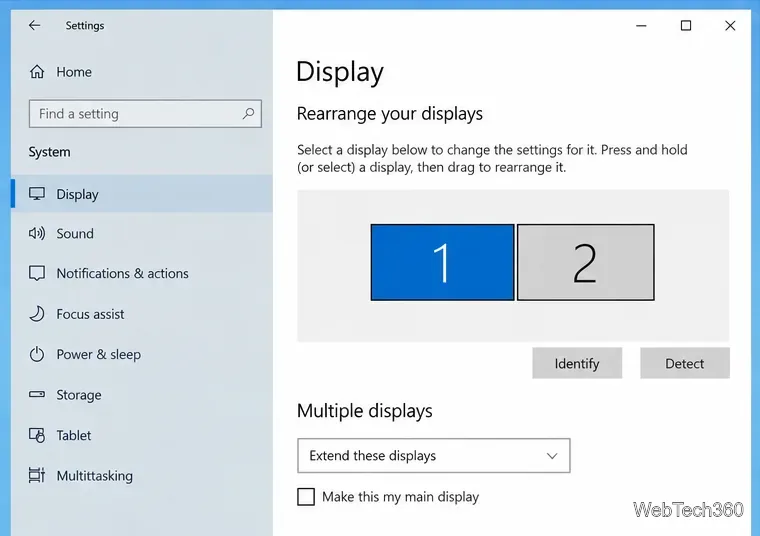The width and height of the screenshot is (760, 536).
Task: Select the Notifications speech bubble icon
Action: click(37, 273)
